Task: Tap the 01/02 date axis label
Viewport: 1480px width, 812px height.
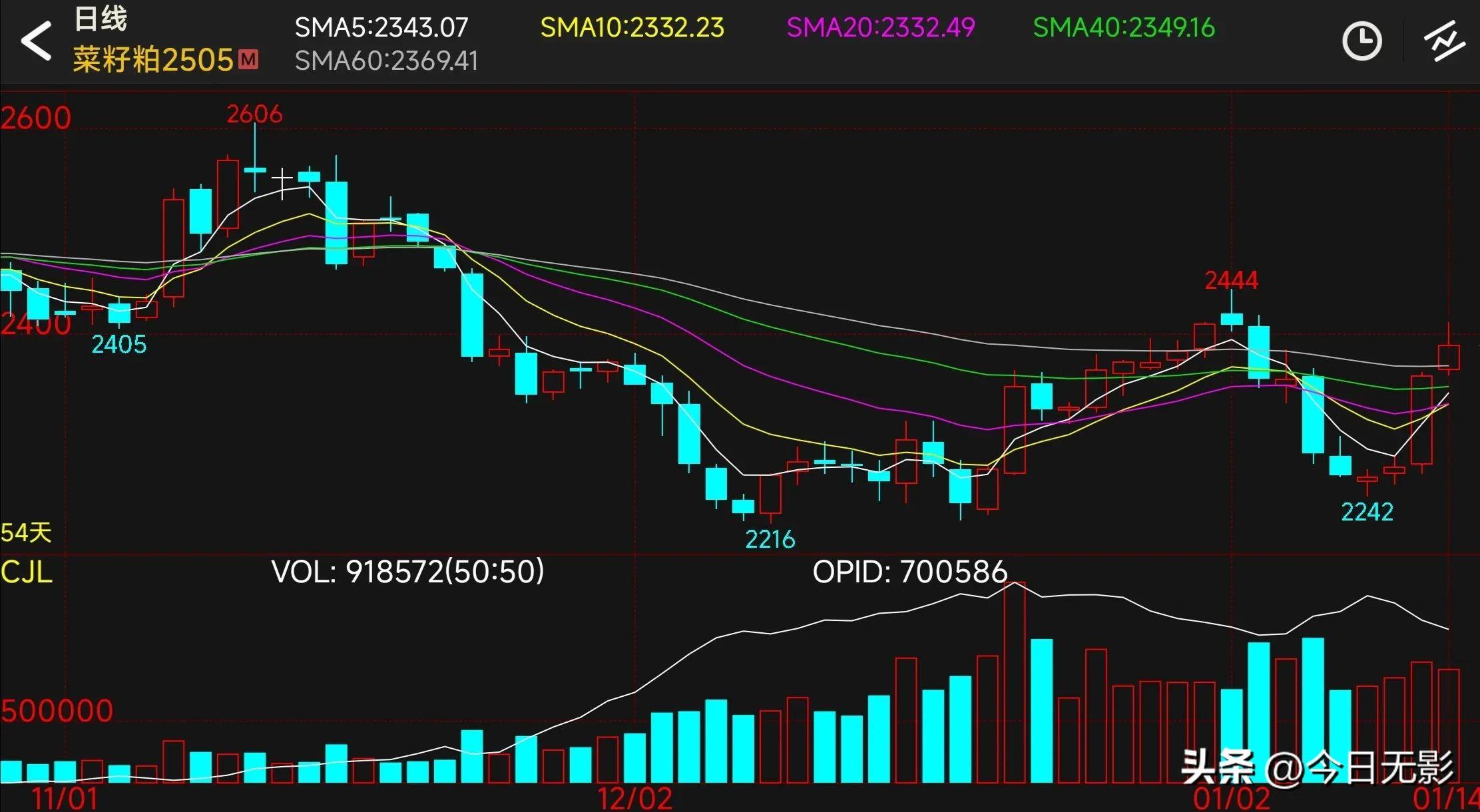Action: point(1232,799)
